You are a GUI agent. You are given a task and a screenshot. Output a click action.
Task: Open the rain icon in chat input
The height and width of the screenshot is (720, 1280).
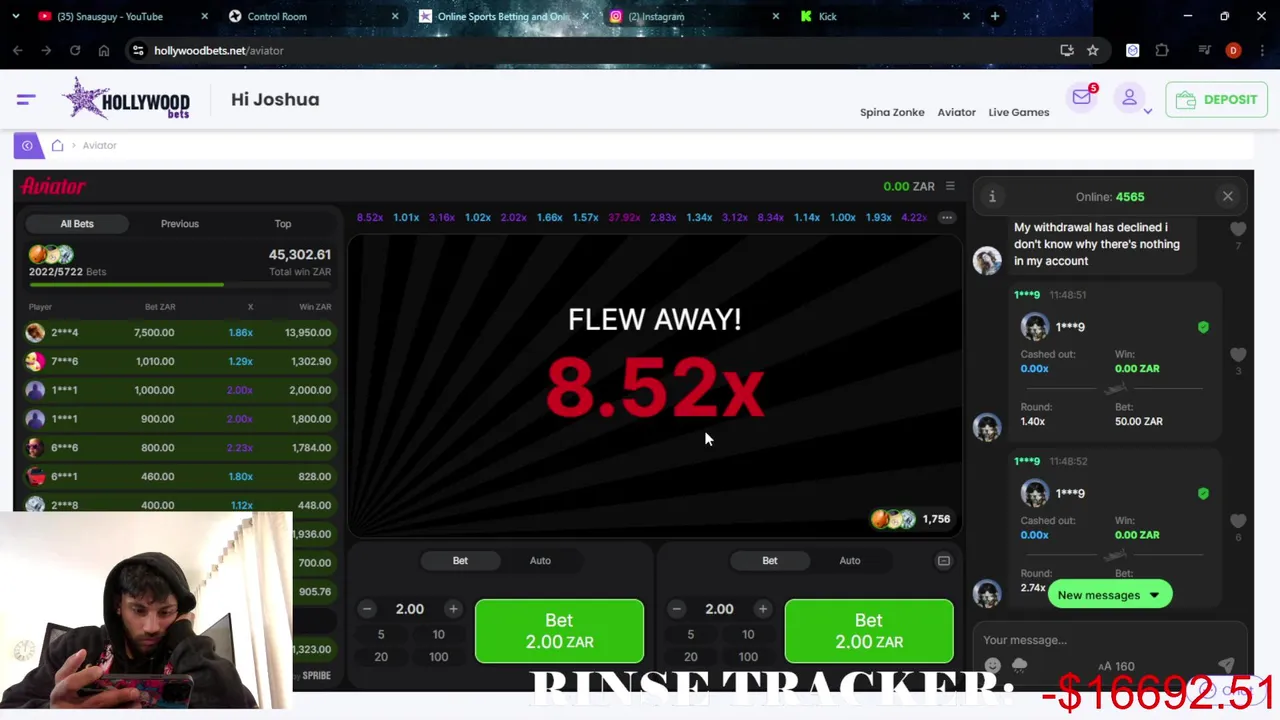pyautogui.click(x=1020, y=666)
